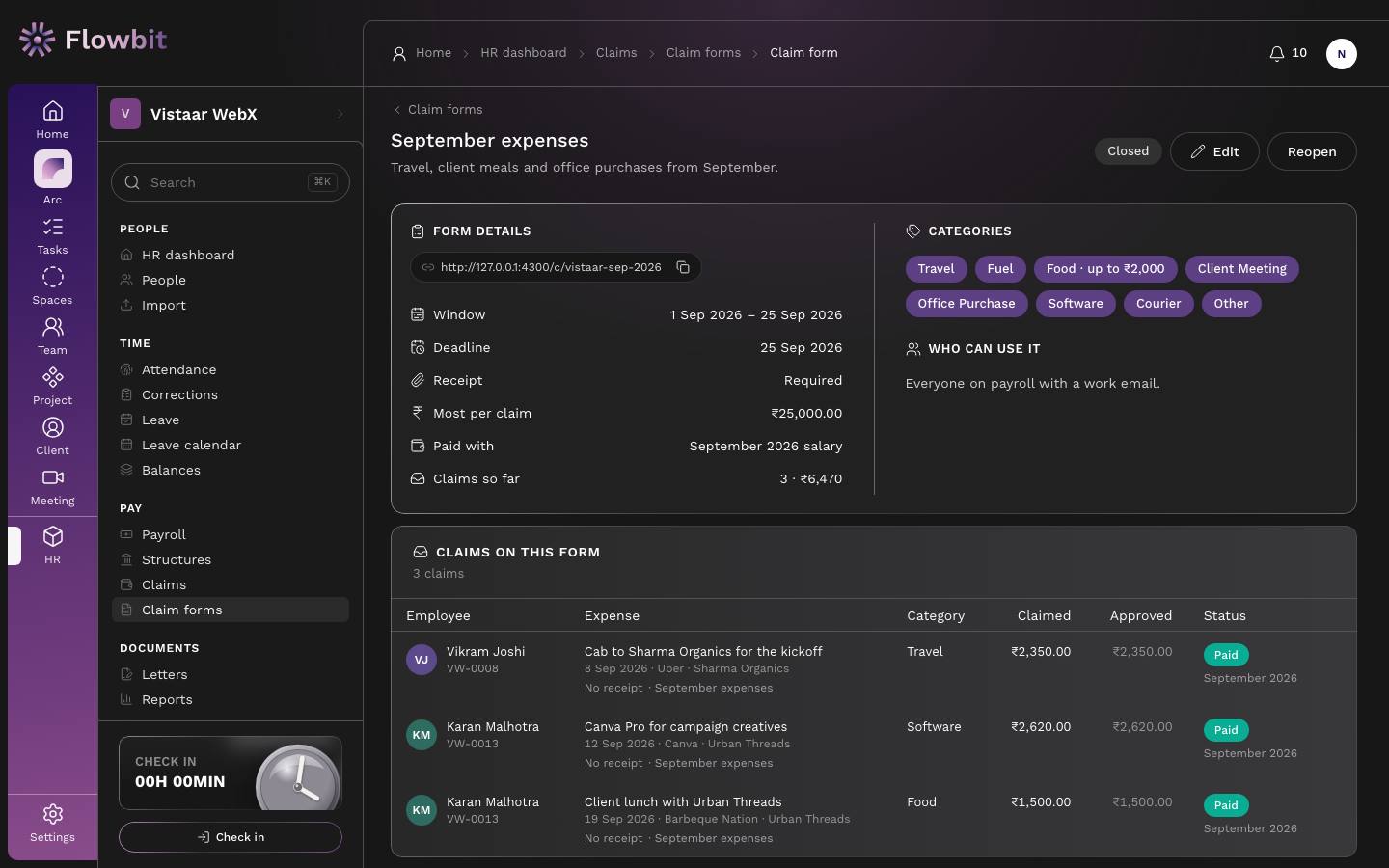Click the Claims breadcrumb
1389x868 pixels.
616,53
